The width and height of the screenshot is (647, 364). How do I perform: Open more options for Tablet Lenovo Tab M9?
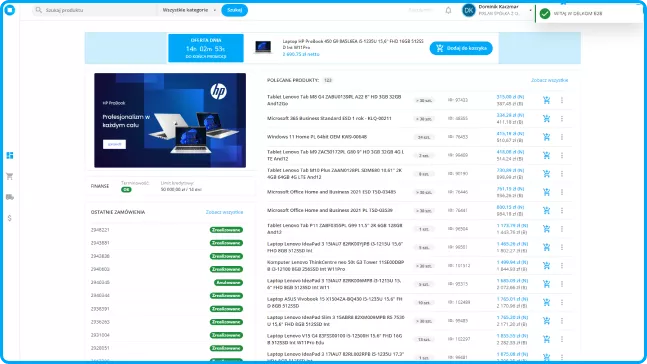[562, 155]
